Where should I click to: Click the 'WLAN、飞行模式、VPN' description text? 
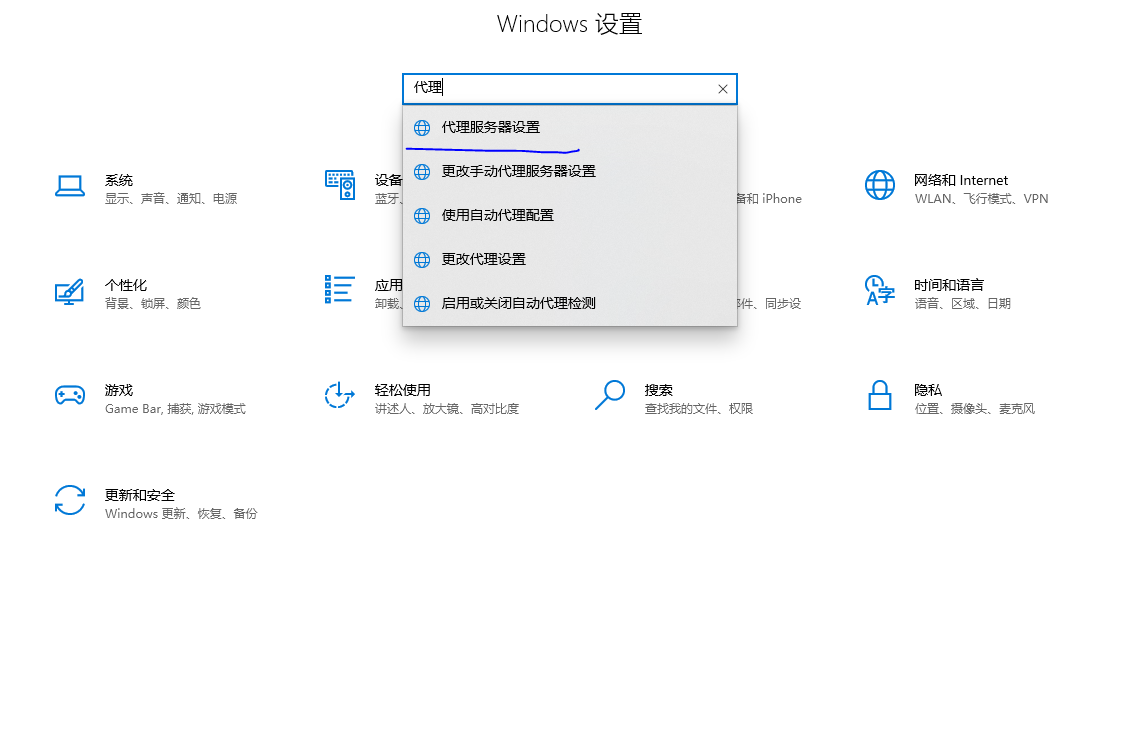pyautogui.click(x=981, y=199)
